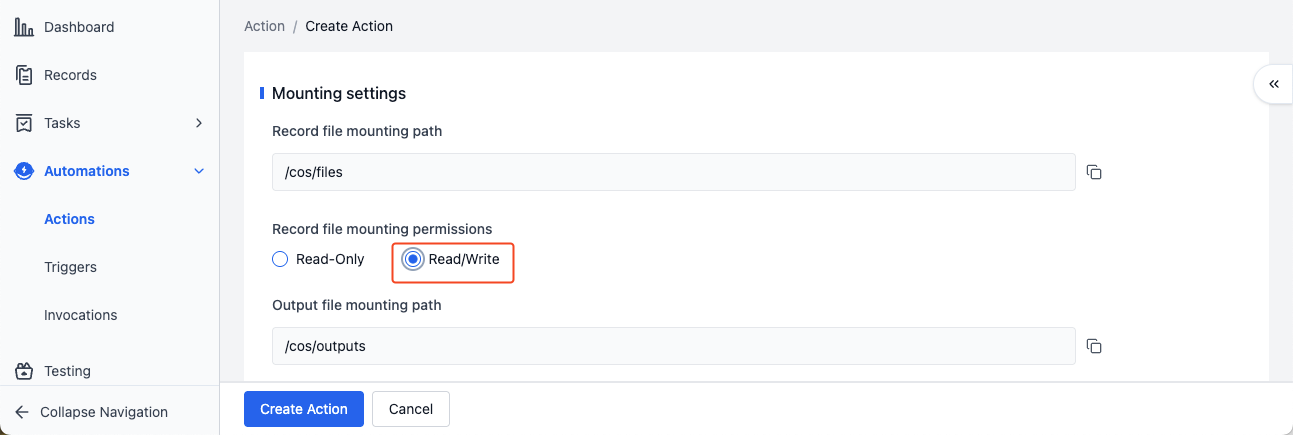The image size is (1293, 435).
Task: Select the Read/Write permission radio
Action: (x=412, y=259)
